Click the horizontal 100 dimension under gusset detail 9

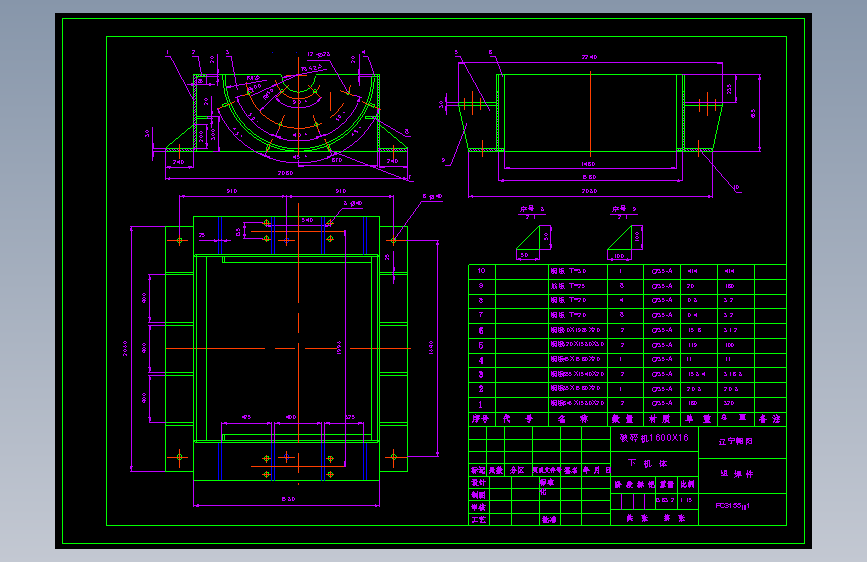[x=619, y=256]
